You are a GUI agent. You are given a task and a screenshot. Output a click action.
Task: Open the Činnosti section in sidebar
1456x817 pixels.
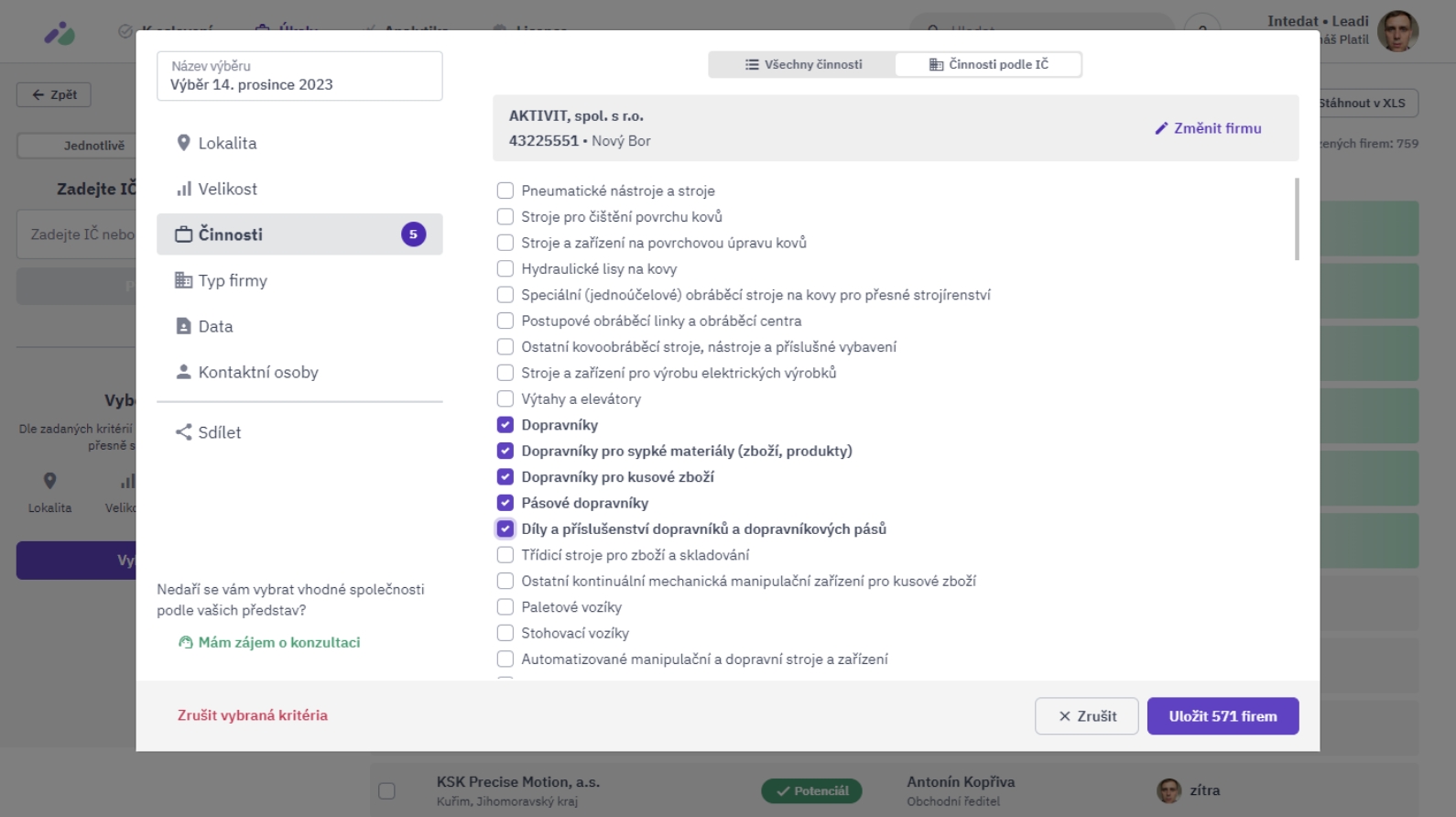point(299,234)
